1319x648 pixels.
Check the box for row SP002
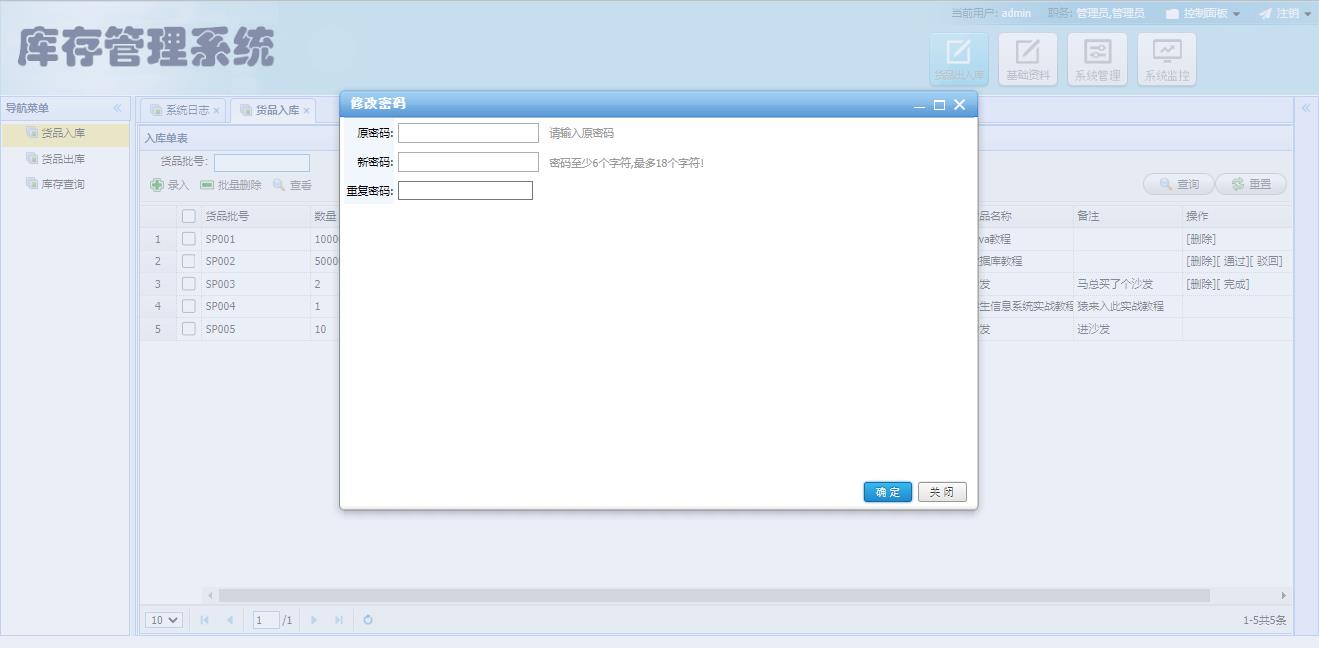pos(188,261)
